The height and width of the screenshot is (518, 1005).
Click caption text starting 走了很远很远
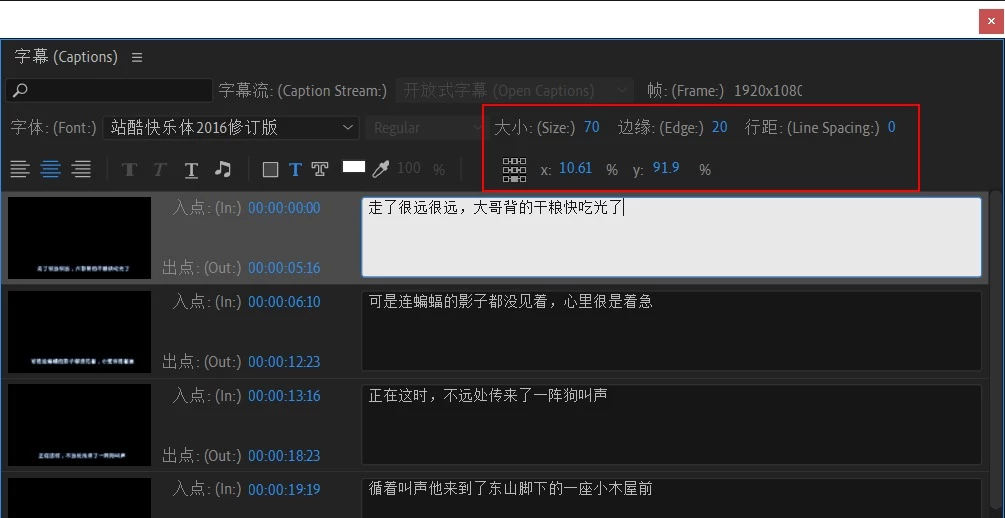(x=671, y=237)
